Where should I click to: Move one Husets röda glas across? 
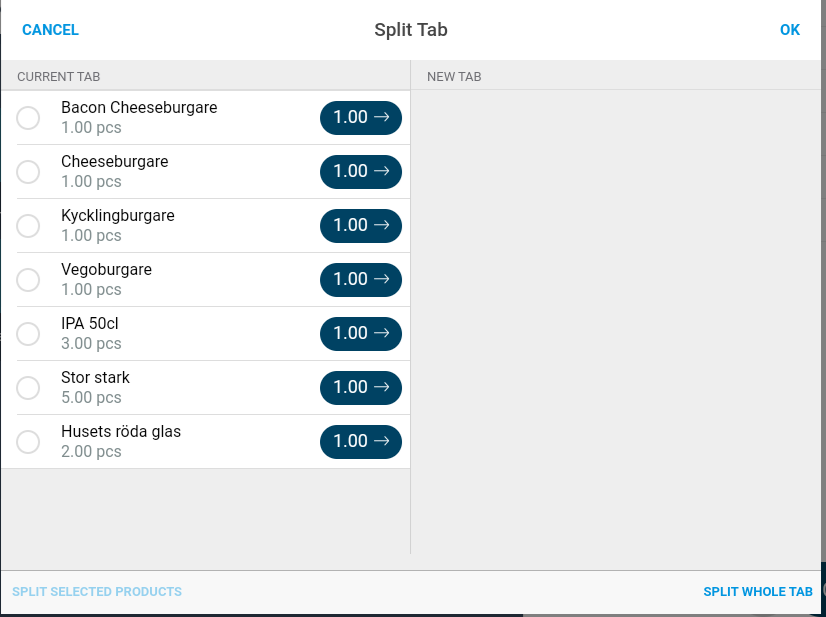(x=361, y=442)
